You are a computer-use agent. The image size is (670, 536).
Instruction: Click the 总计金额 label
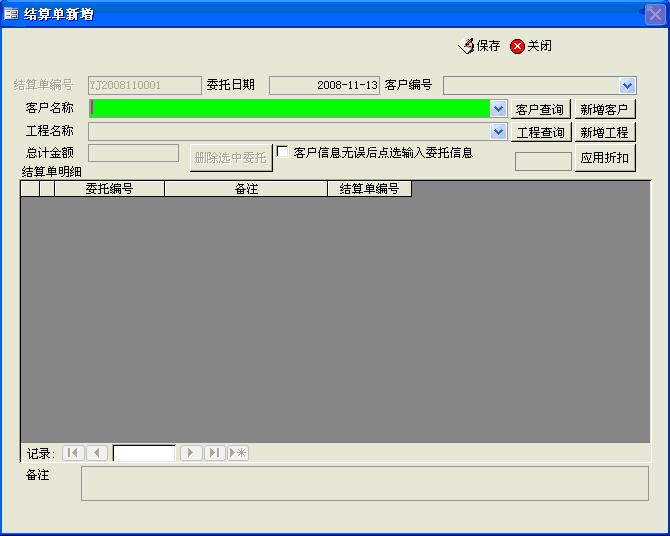click(50, 153)
